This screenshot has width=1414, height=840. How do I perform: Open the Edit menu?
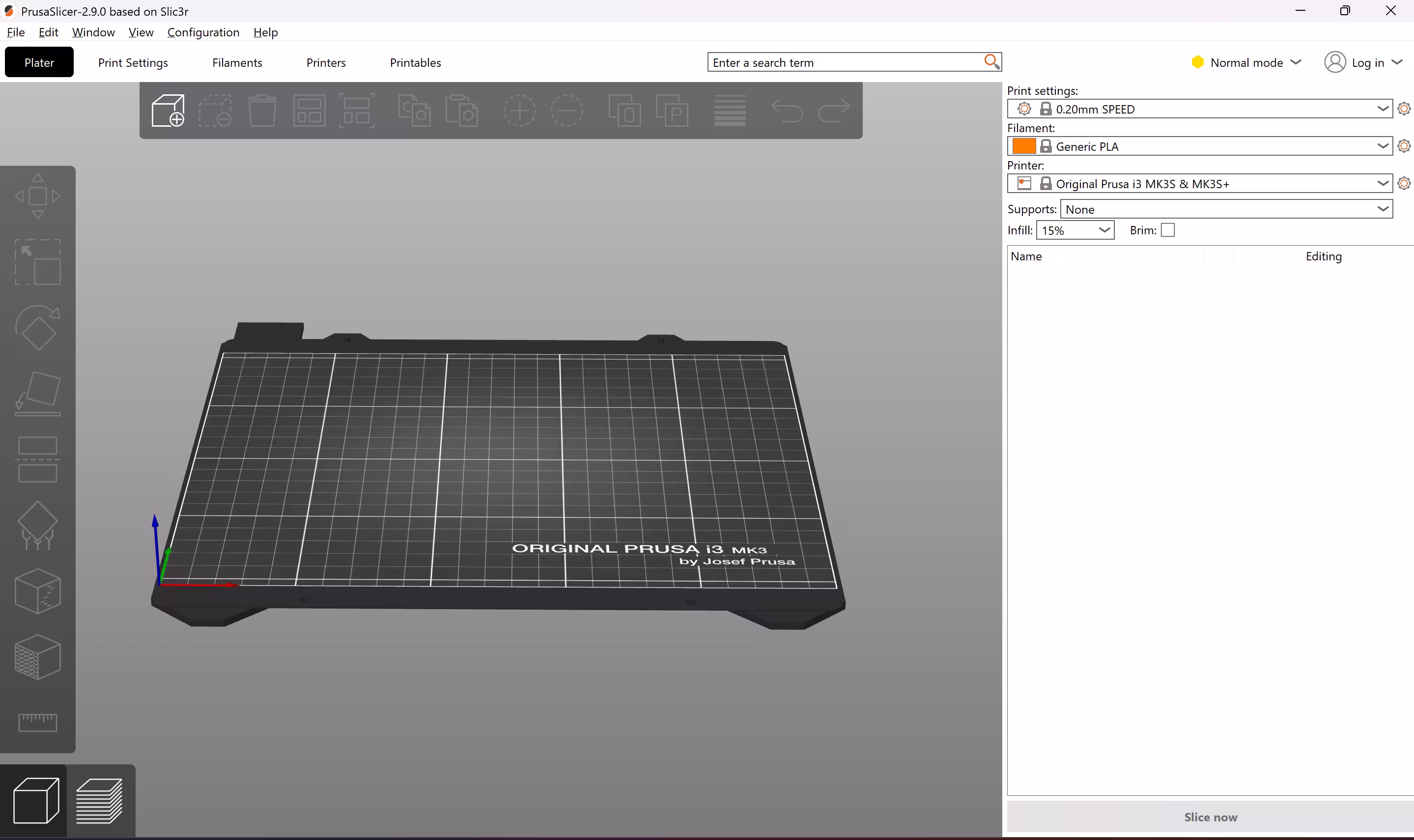pyautogui.click(x=48, y=32)
